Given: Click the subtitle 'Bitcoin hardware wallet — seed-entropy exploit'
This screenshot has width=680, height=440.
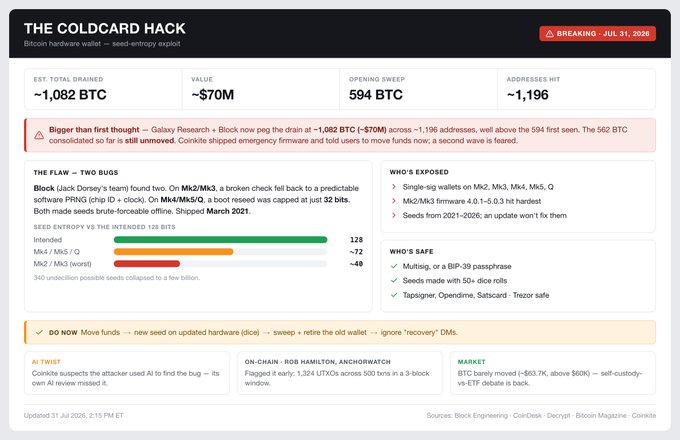Looking at the screenshot, I should pyautogui.click(x=102, y=44).
